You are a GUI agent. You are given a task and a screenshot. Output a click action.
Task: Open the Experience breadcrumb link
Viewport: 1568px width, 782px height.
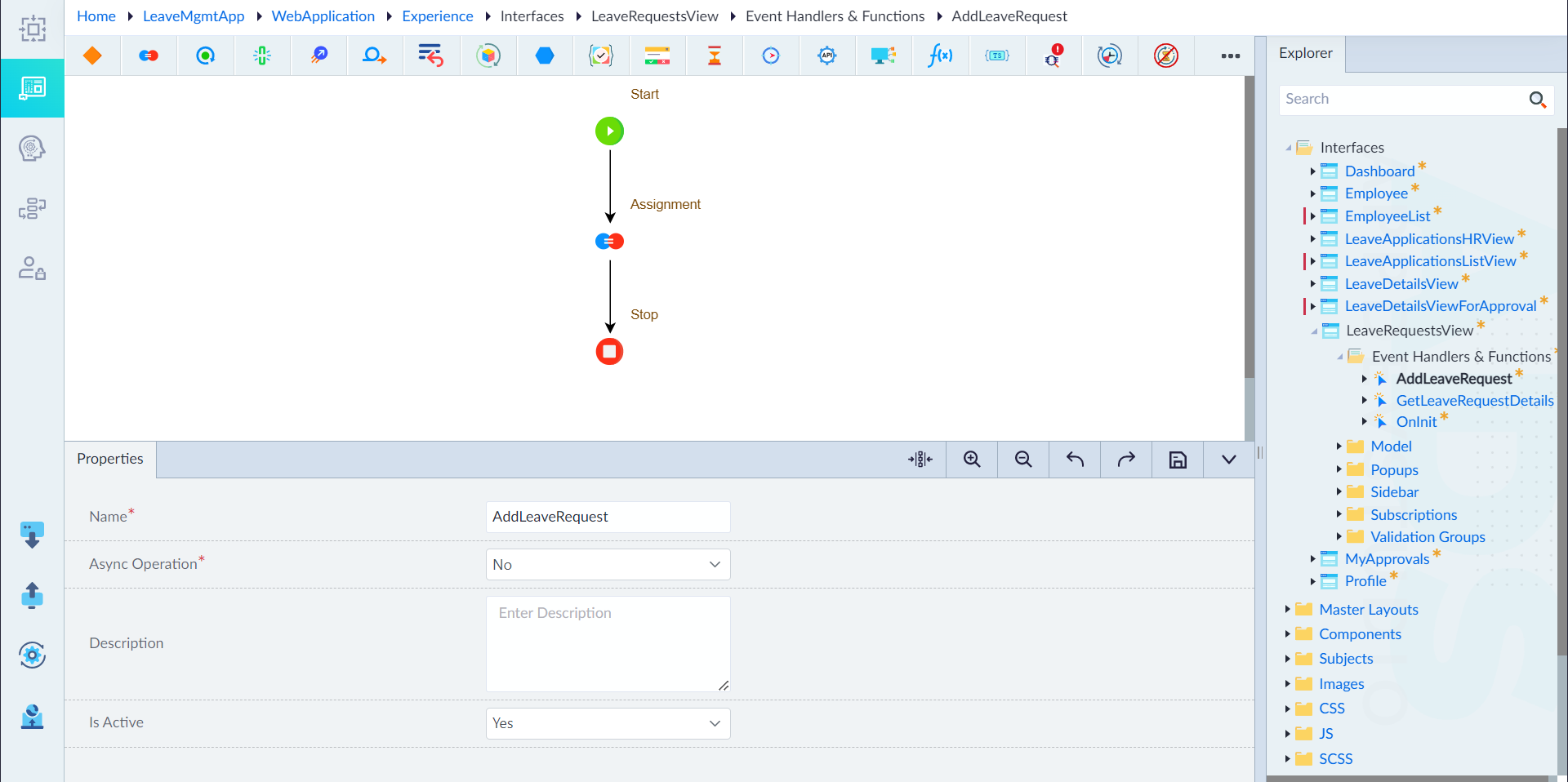tap(438, 16)
